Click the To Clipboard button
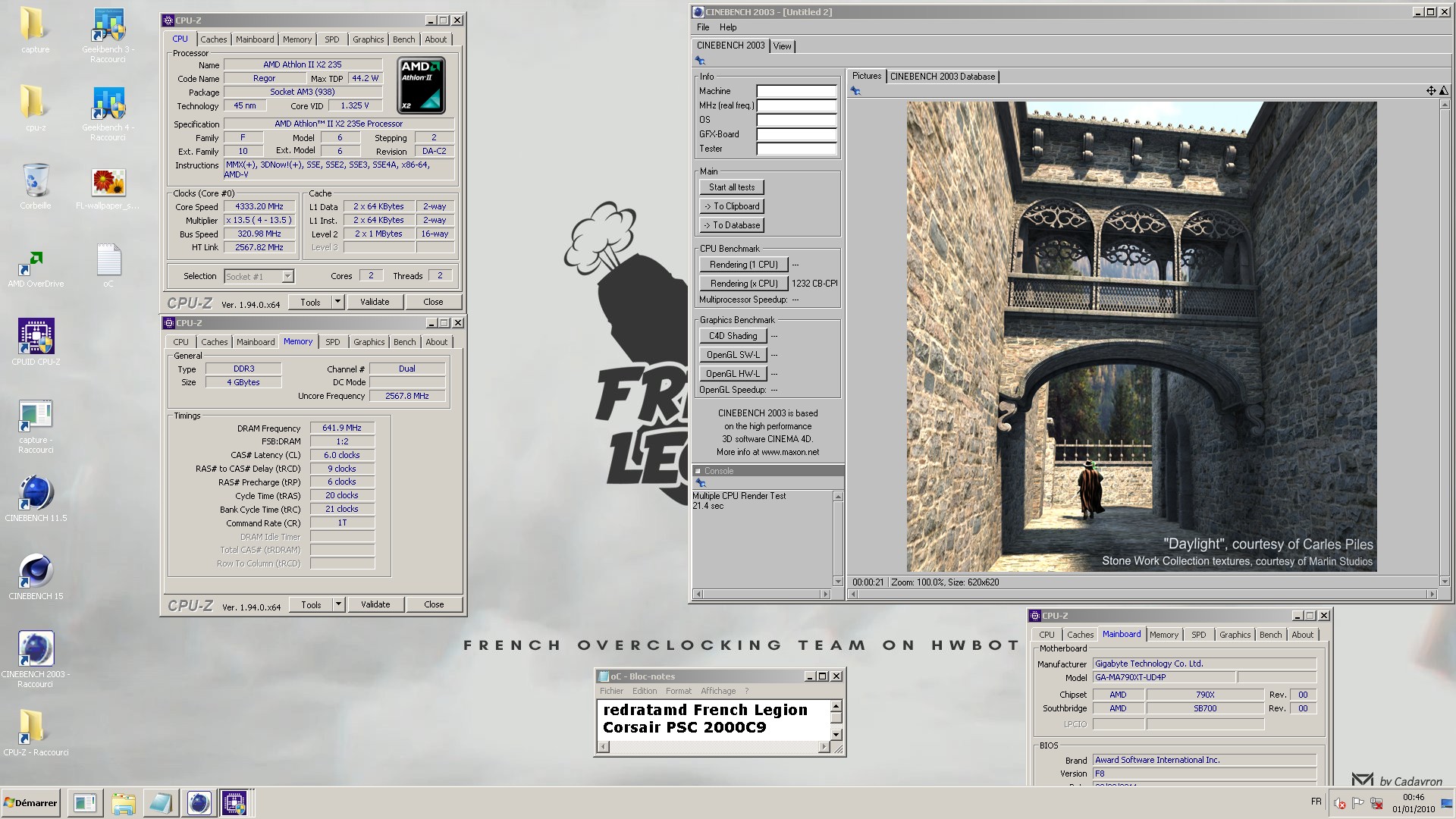This screenshot has width=1456, height=819. [732, 206]
